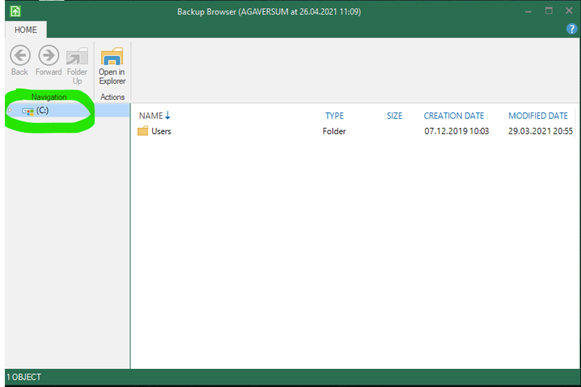Click modified date "29.03.2021 20:55"
Viewport: 581px width, 387px height.
pos(541,131)
